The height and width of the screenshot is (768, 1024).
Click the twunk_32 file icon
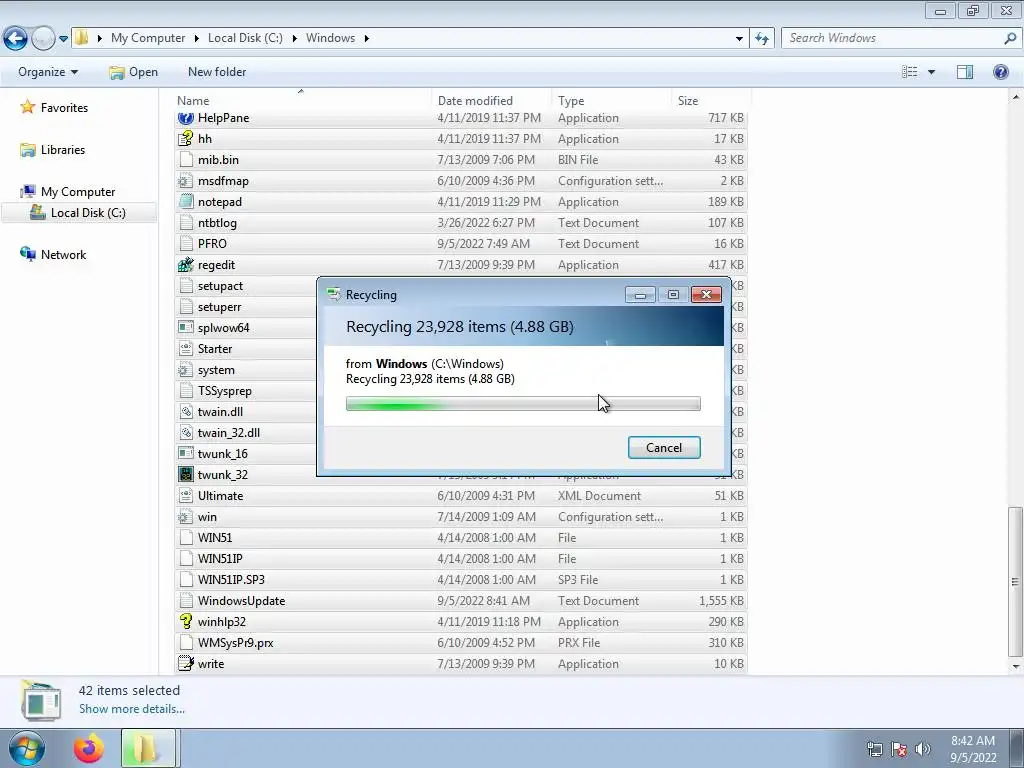pos(185,475)
